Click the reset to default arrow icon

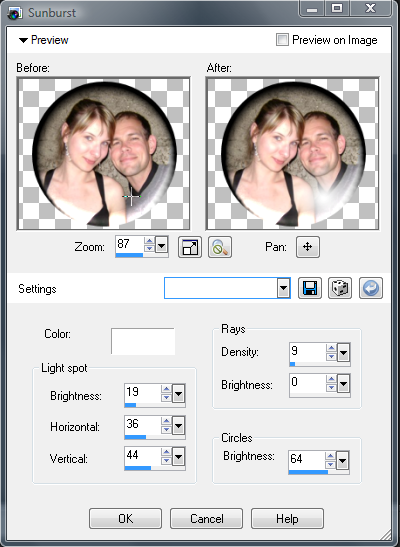coord(371,288)
